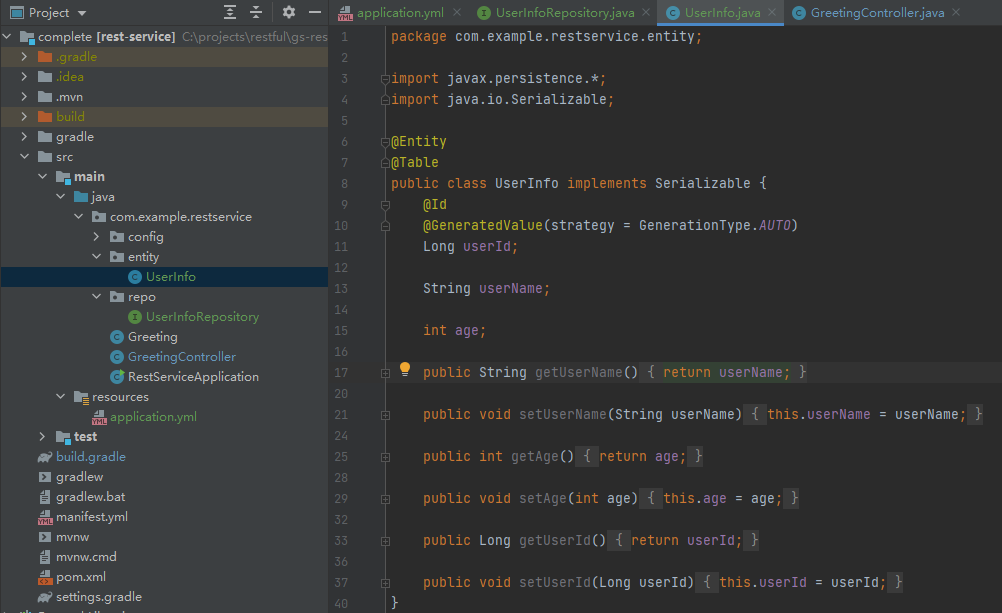Expand folded setUserName method at line 21
Screen dimensions: 1002x613
click(x=385, y=415)
